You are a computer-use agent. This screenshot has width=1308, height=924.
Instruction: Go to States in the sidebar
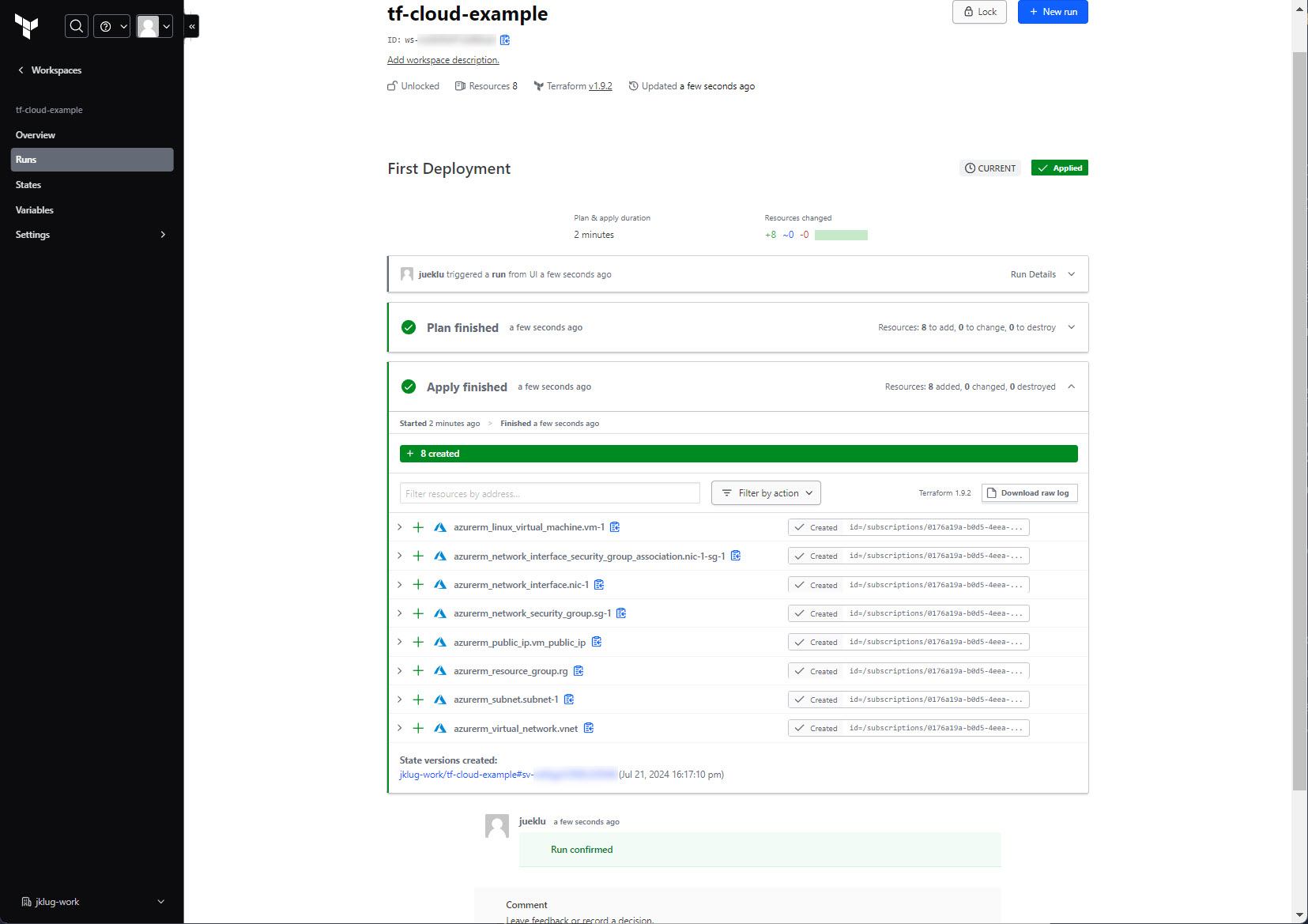[x=28, y=185]
